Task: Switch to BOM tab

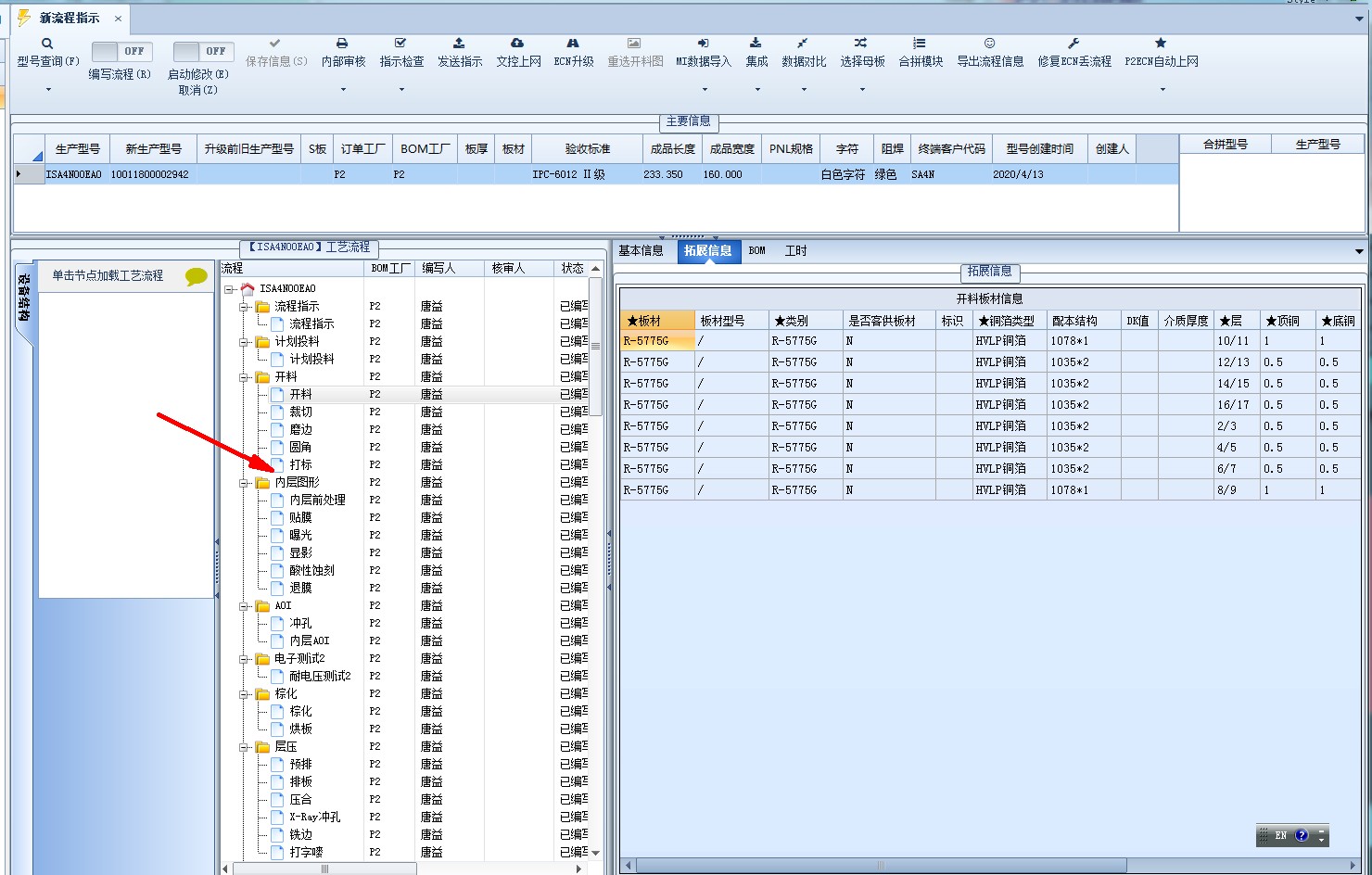Action: tap(757, 251)
